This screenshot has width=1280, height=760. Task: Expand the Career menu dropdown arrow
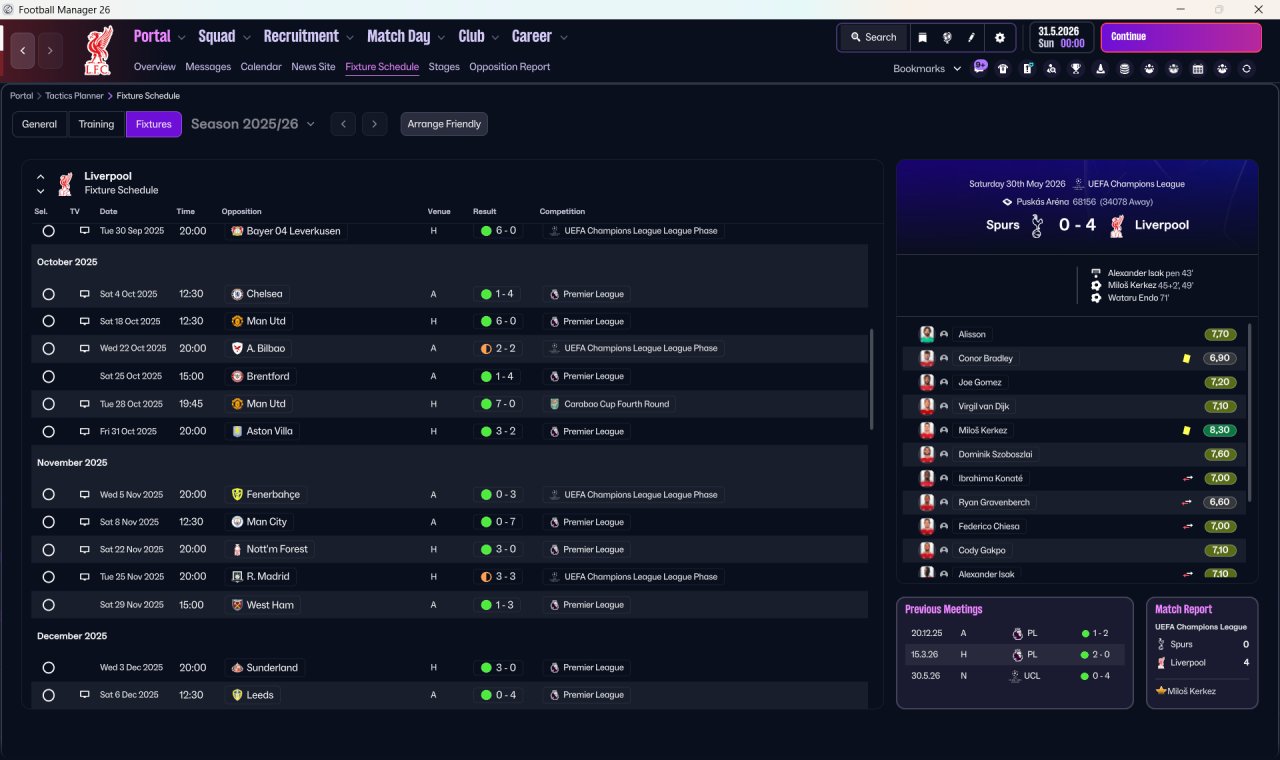point(564,38)
